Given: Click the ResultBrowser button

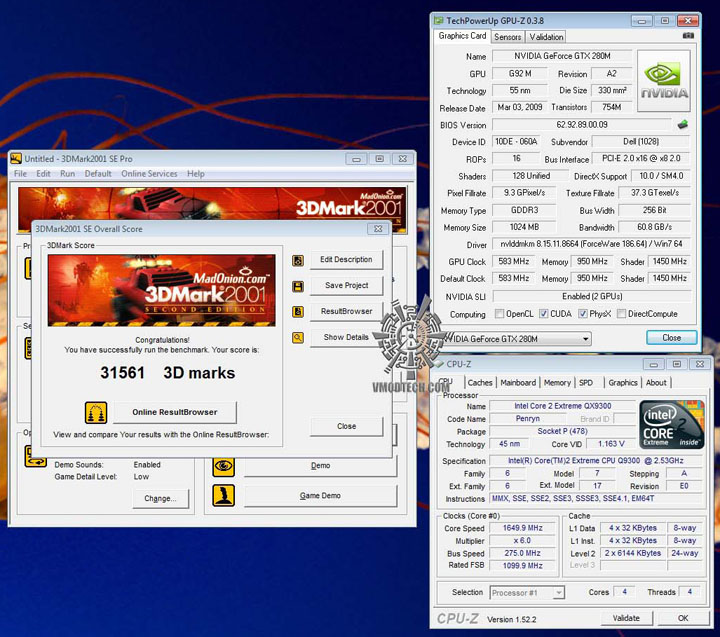Looking at the screenshot, I should click(346, 311).
